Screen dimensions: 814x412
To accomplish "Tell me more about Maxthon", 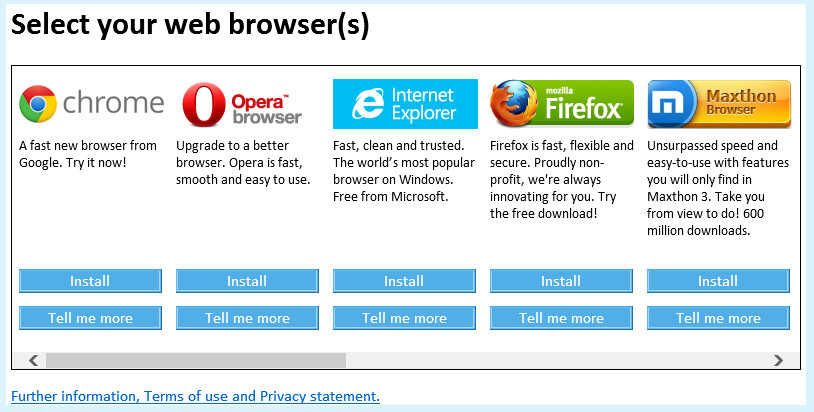I will click(x=718, y=318).
